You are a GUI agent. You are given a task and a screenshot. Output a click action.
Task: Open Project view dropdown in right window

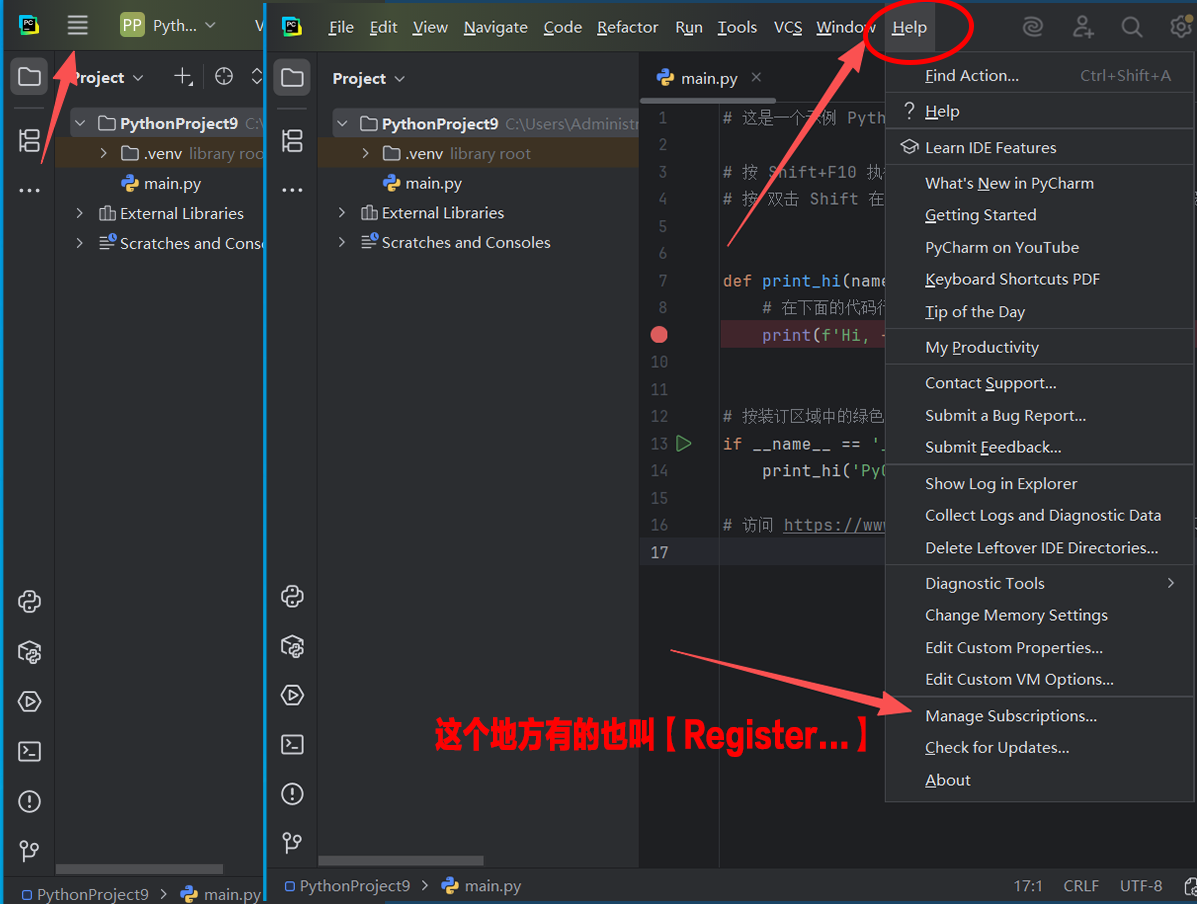coord(369,79)
